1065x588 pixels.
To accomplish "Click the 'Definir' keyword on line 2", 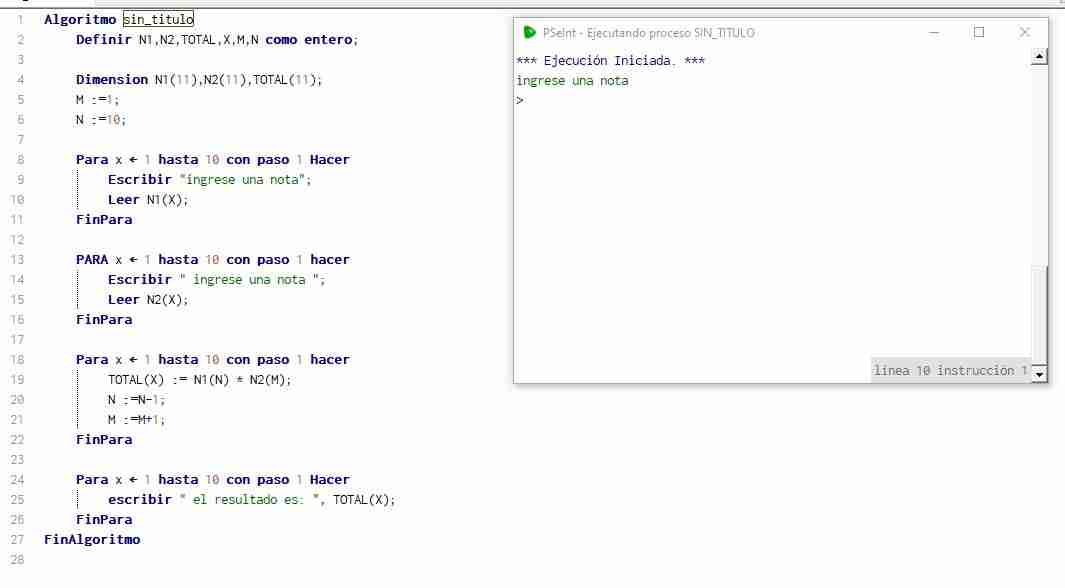I will 104,39.
